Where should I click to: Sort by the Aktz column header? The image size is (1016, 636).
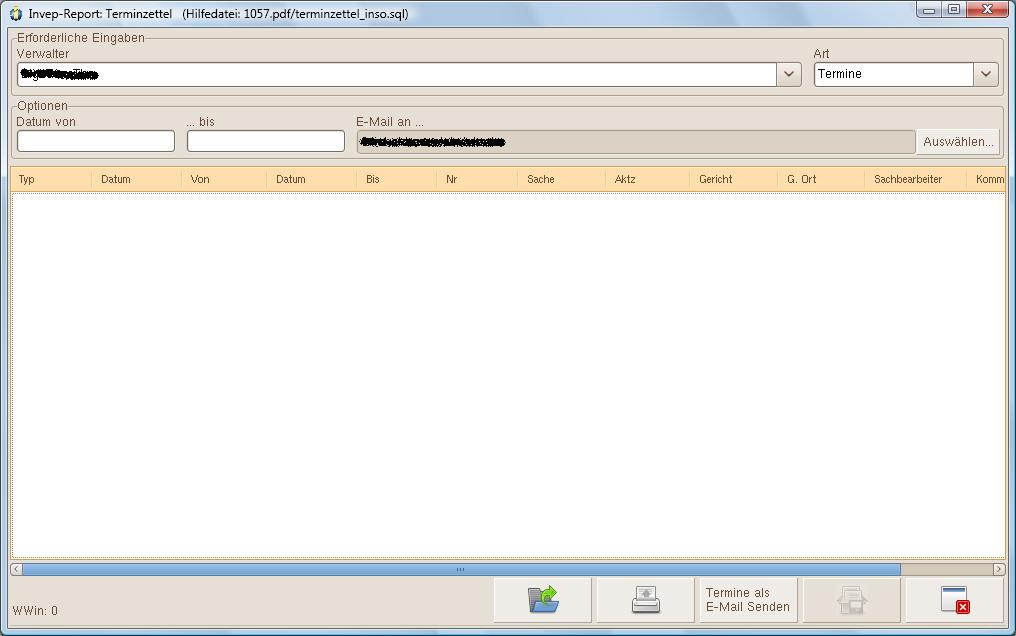pyautogui.click(x=647, y=179)
